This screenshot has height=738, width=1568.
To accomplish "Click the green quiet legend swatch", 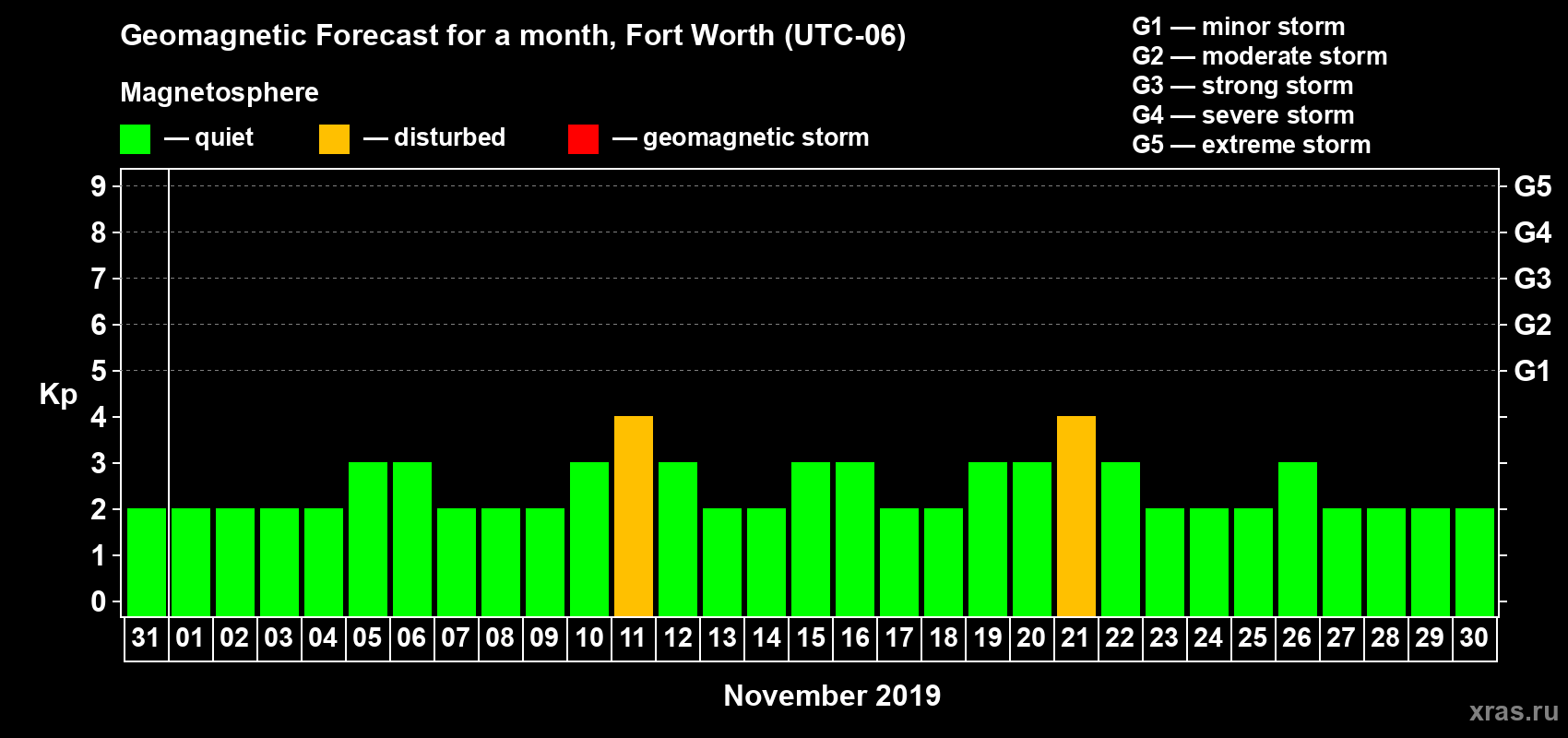I will (x=135, y=139).
